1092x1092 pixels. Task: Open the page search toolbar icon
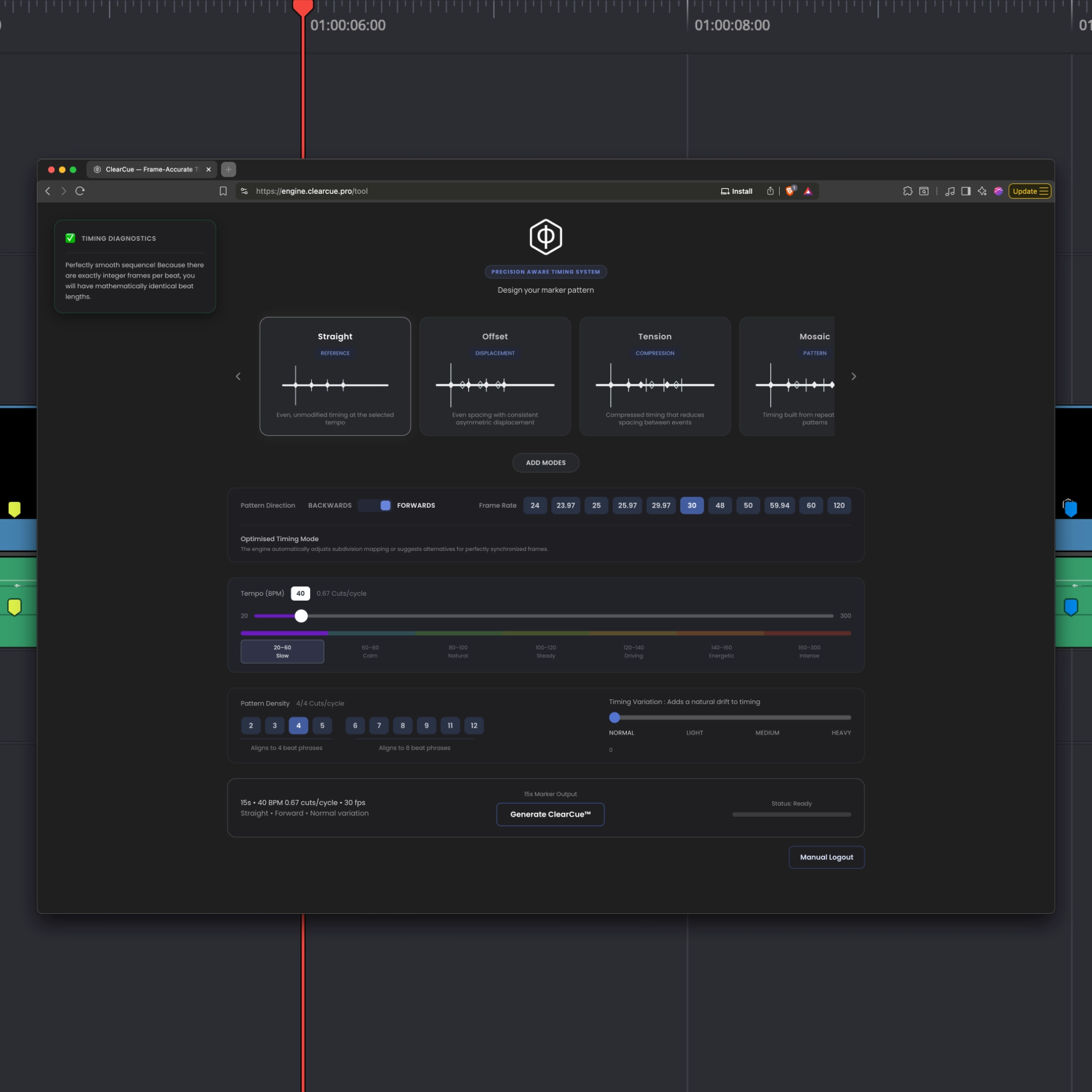[924, 191]
